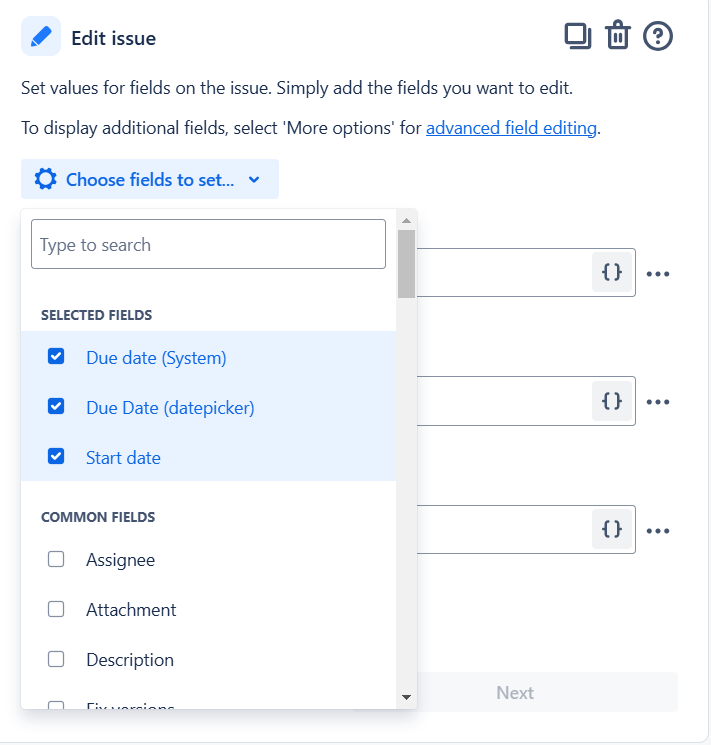Select the Description field option

pyautogui.click(x=208, y=659)
